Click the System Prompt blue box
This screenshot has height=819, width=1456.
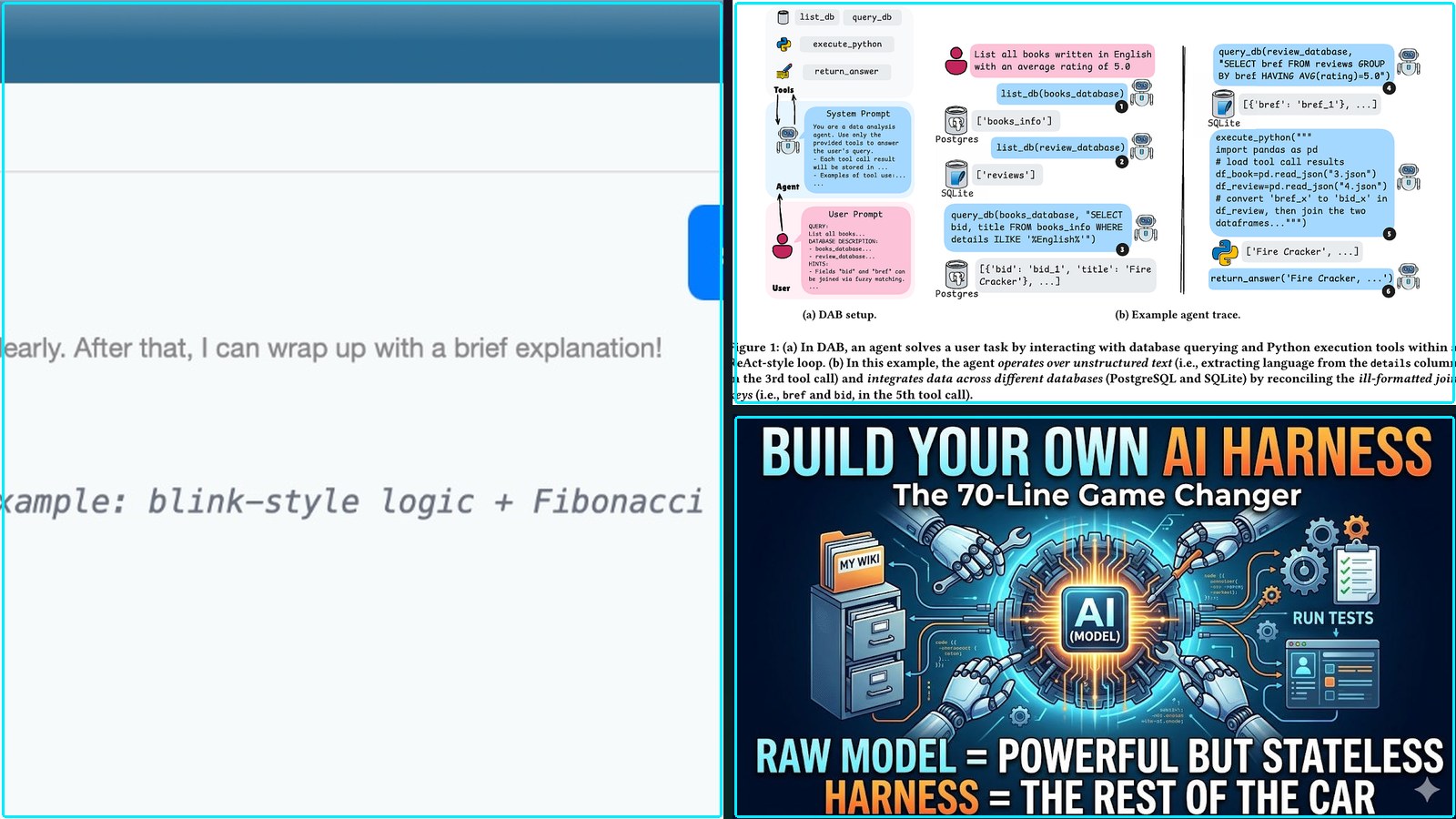tap(857, 150)
